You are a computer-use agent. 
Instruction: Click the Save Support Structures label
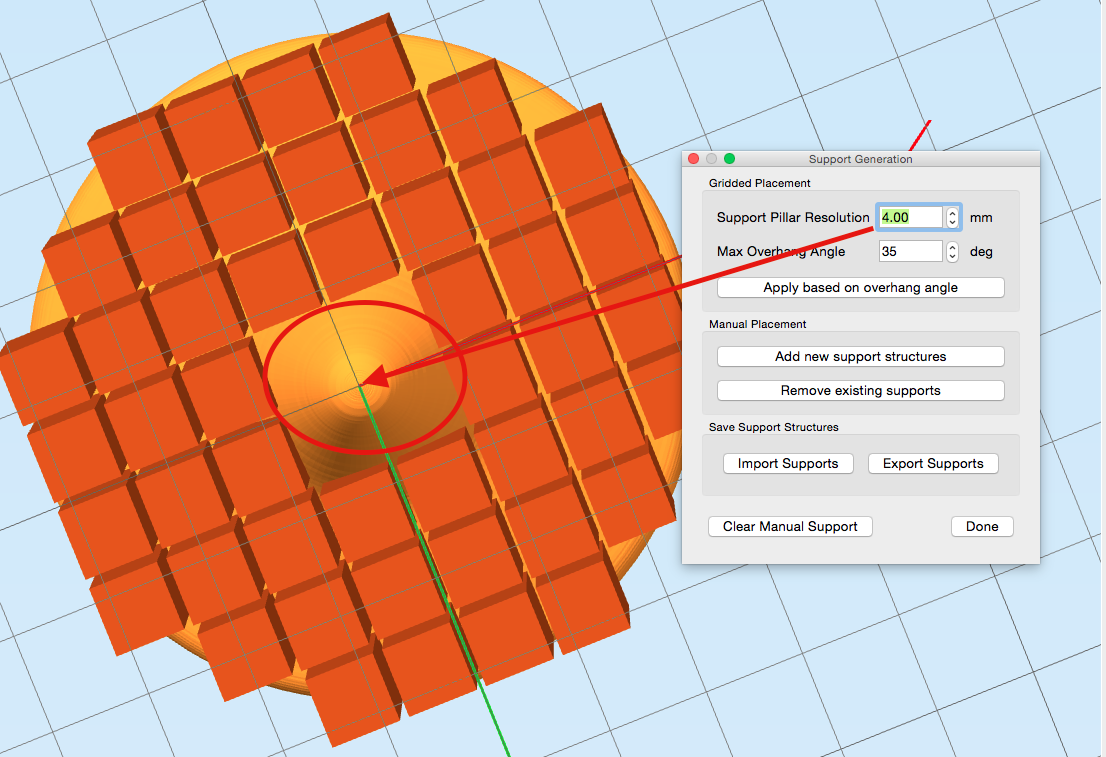pos(774,427)
